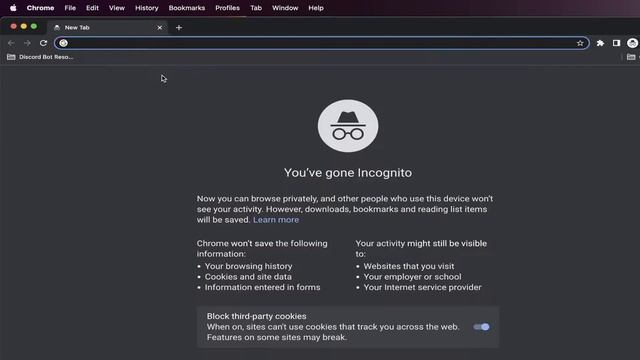Focus the address bar
Screen dimensions: 640x360
click(x=322, y=43)
